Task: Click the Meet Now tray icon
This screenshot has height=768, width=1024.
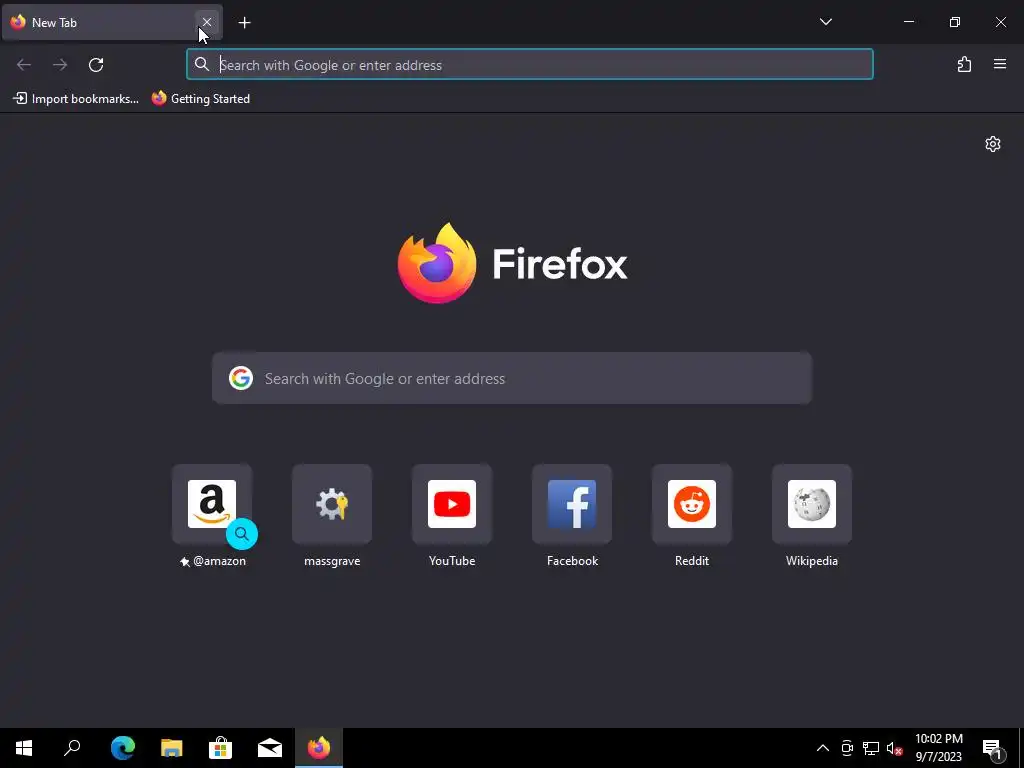Action: (x=847, y=748)
